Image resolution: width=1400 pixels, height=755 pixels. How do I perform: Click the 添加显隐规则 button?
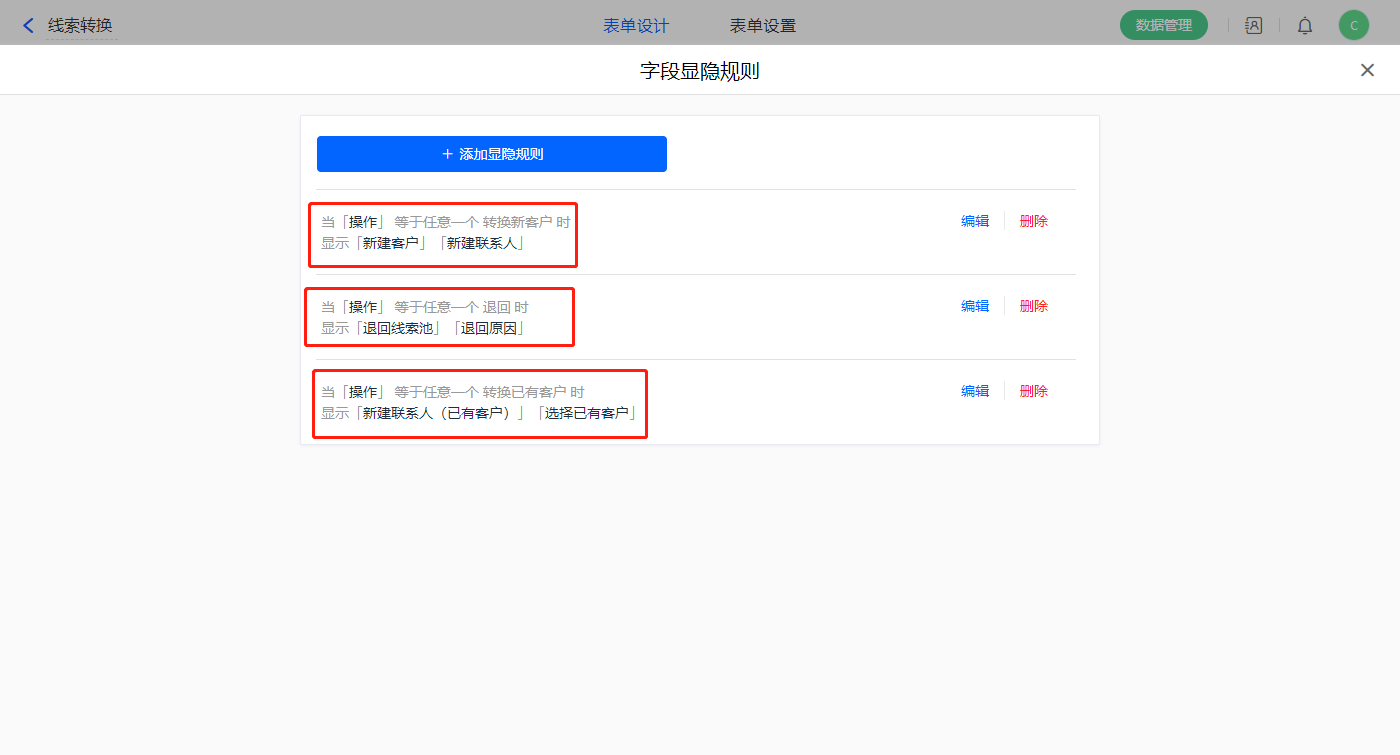(492, 154)
